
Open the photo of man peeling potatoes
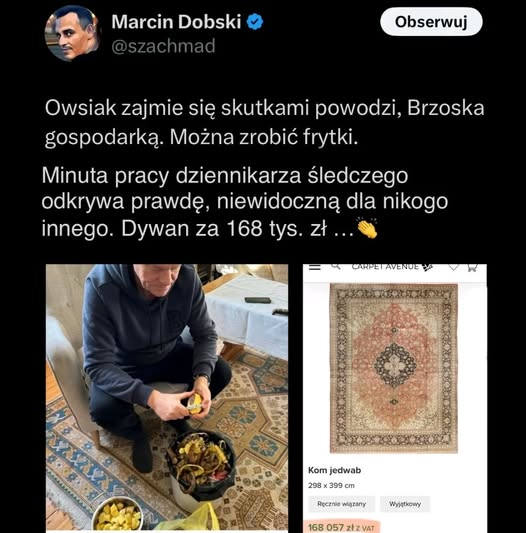[167, 398]
